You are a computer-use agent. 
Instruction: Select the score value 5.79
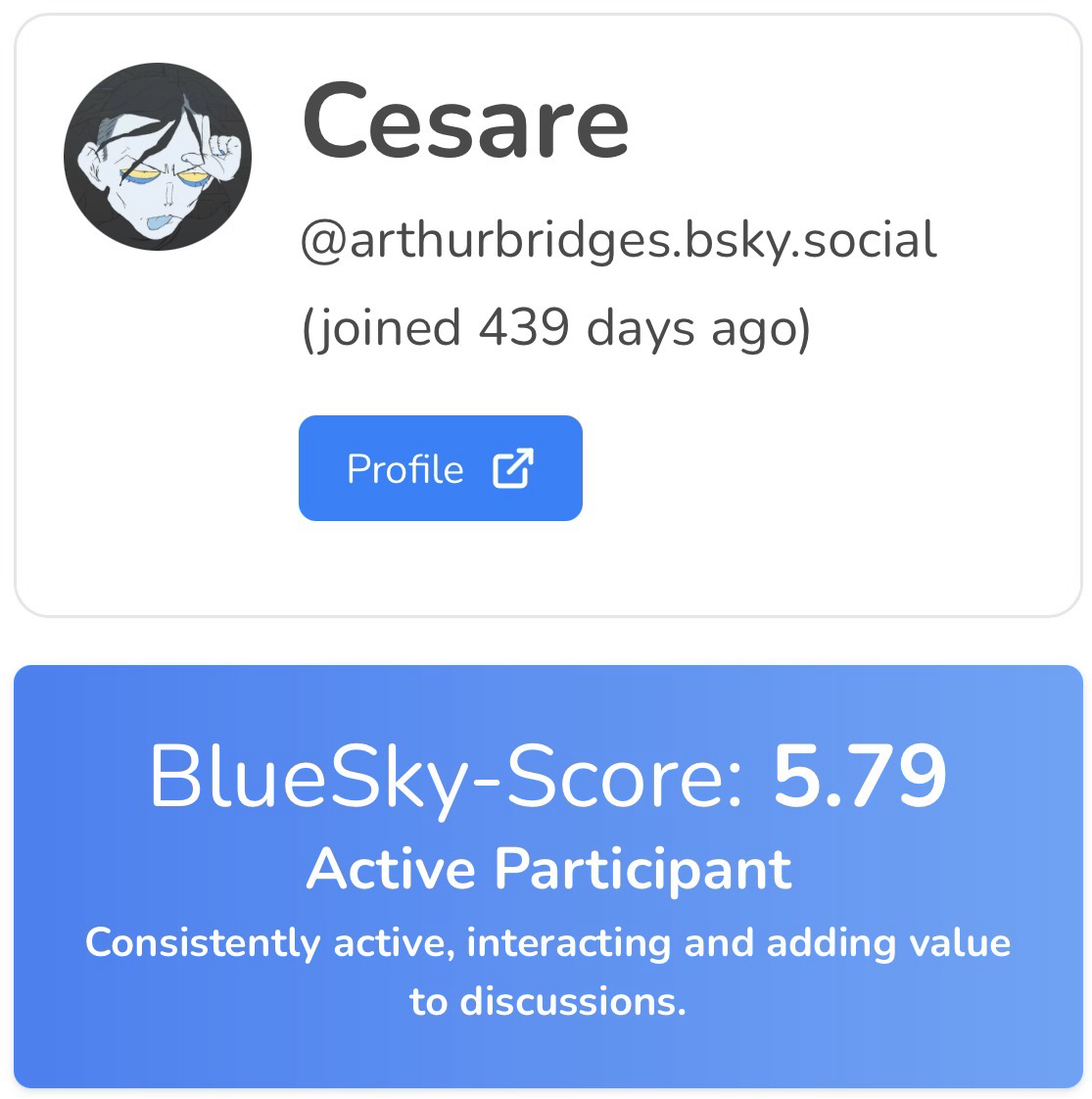coord(860,777)
